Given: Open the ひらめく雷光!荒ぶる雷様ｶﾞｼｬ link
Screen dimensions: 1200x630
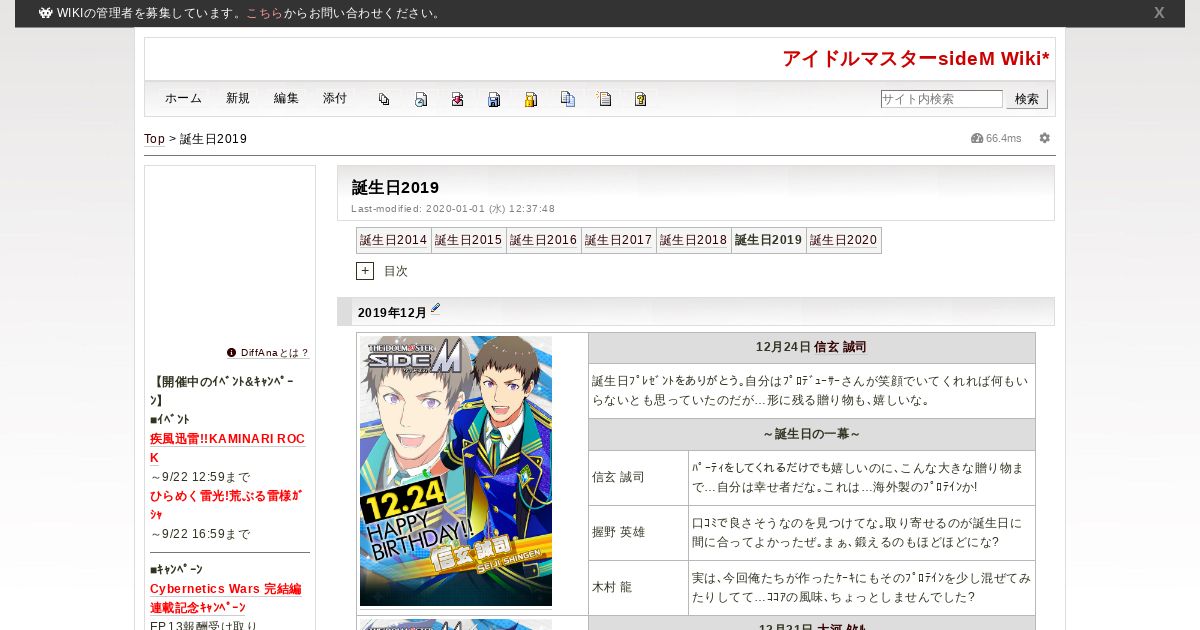Looking at the screenshot, I should (226, 505).
